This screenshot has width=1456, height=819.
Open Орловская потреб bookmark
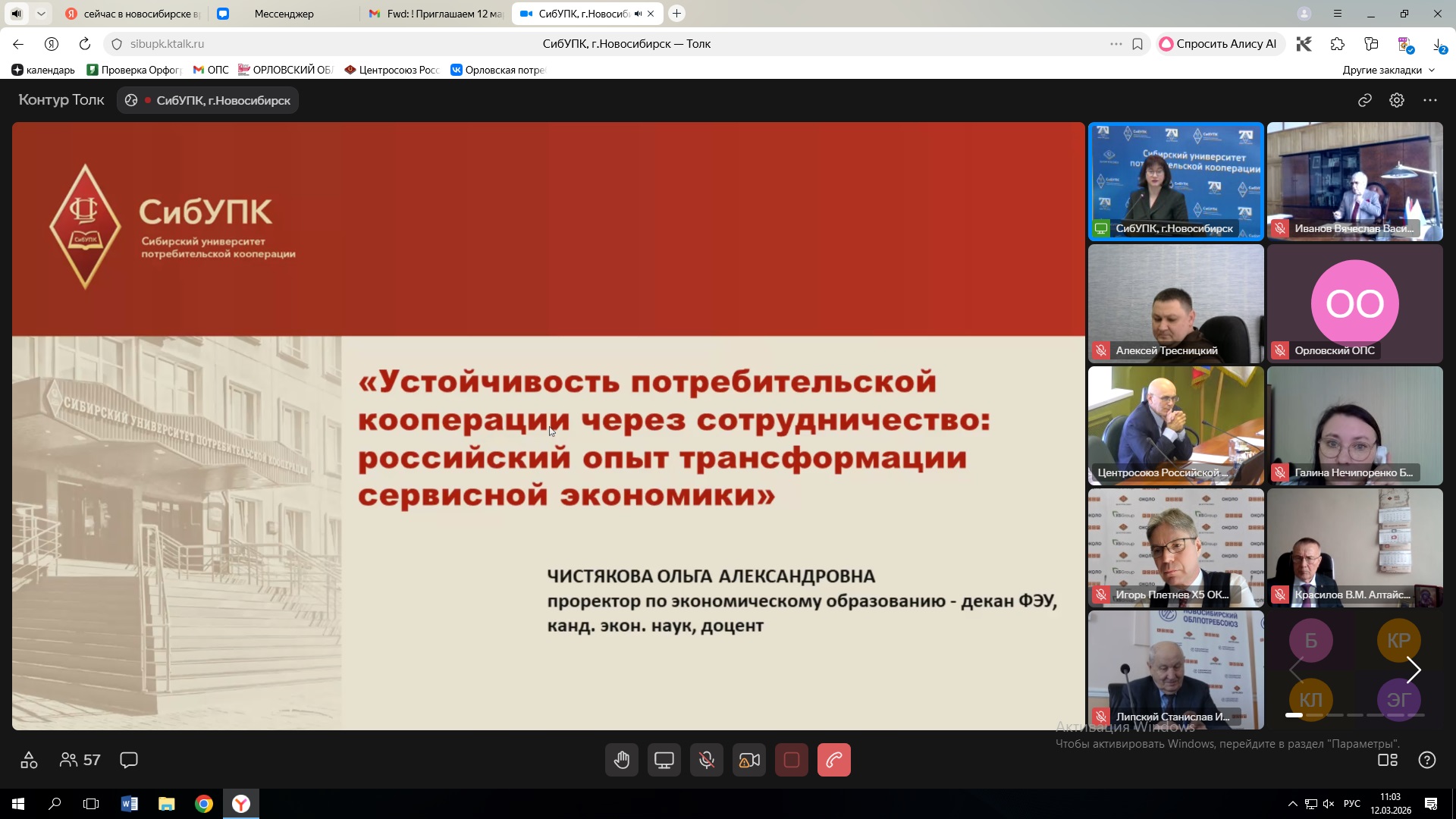[498, 70]
